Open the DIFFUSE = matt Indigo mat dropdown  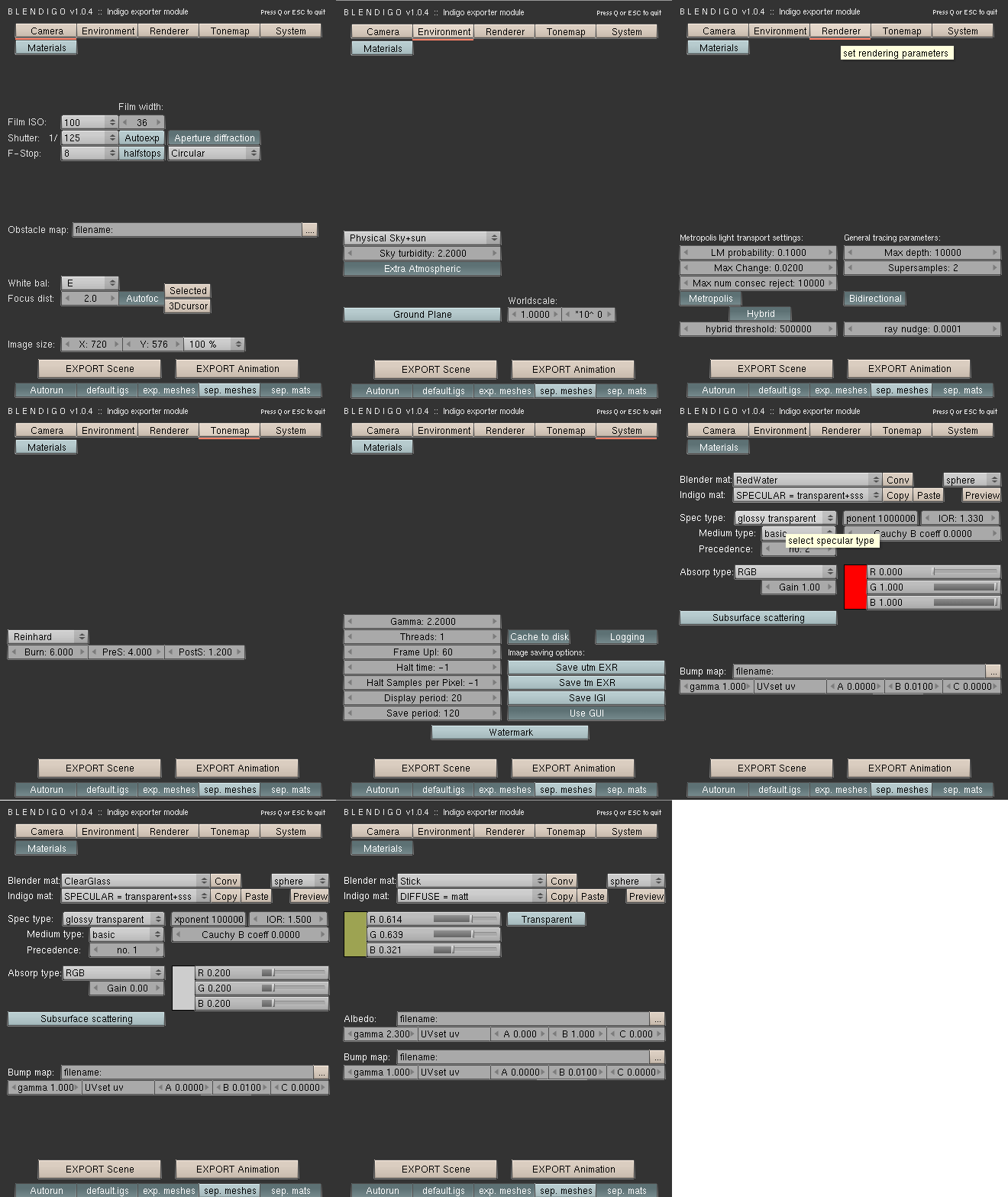[472, 897]
